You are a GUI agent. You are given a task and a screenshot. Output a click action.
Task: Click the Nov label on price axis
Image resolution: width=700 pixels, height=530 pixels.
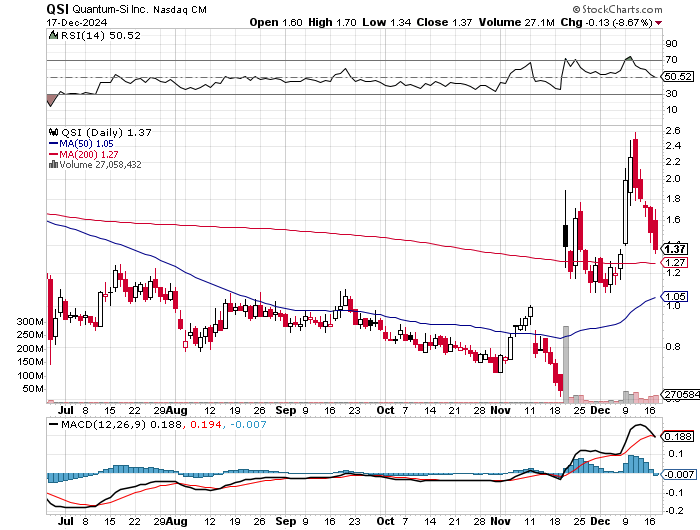click(x=500, y=410)
